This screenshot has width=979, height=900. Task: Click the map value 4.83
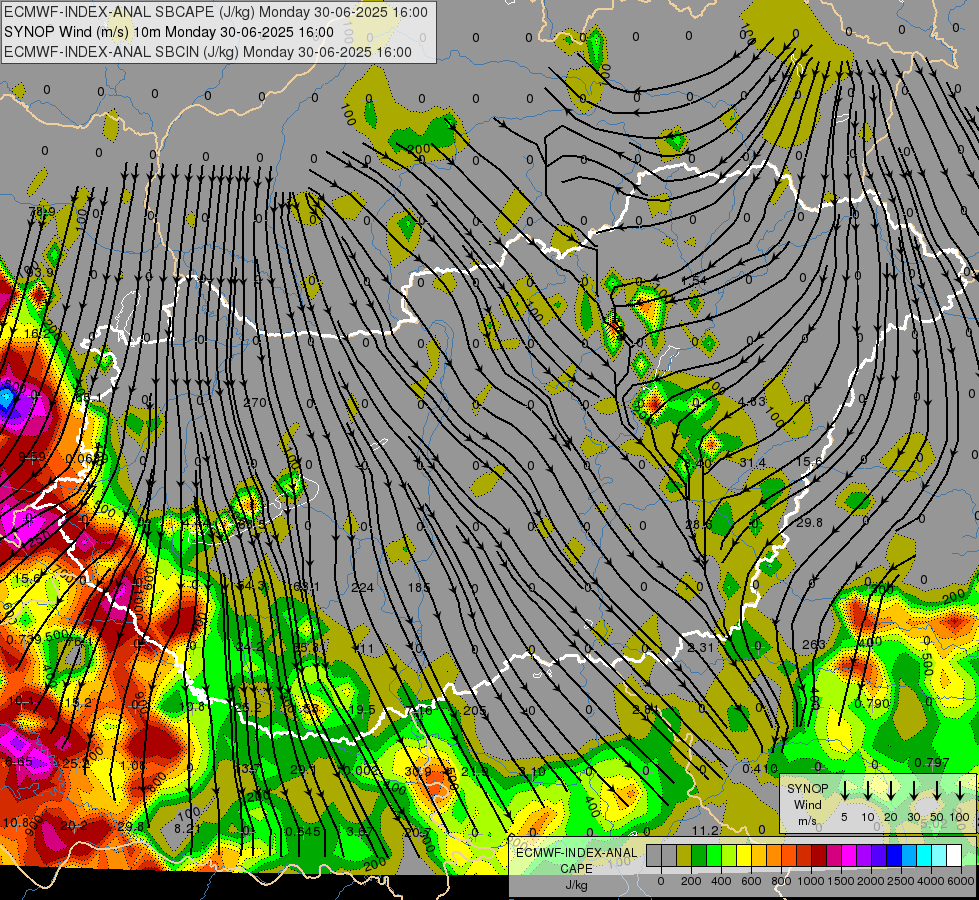point(751,402)
